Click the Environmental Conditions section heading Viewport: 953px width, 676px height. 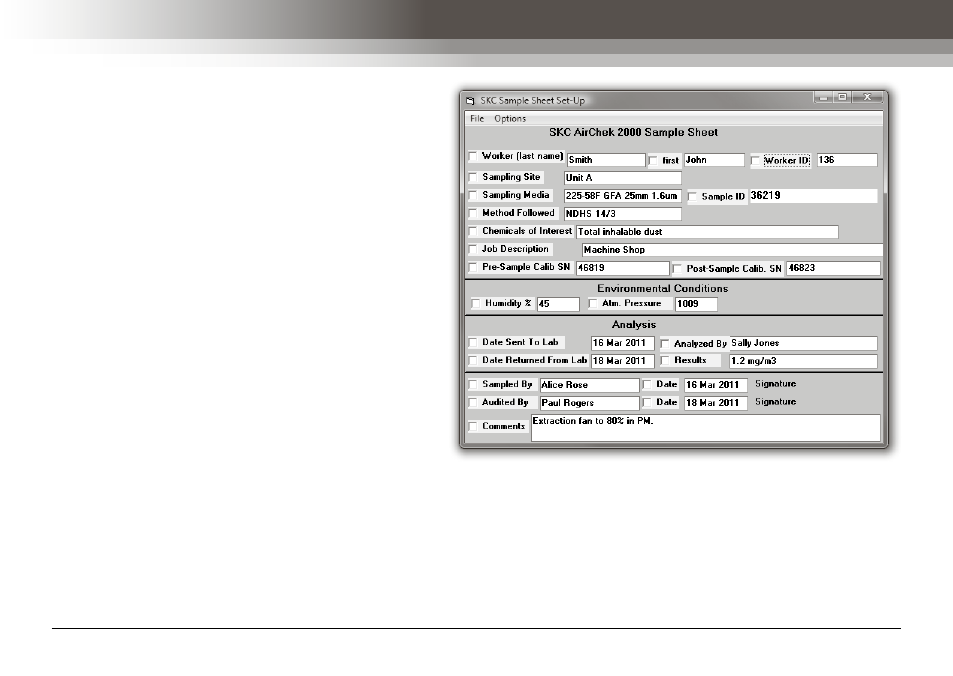[x=662, y=289]
